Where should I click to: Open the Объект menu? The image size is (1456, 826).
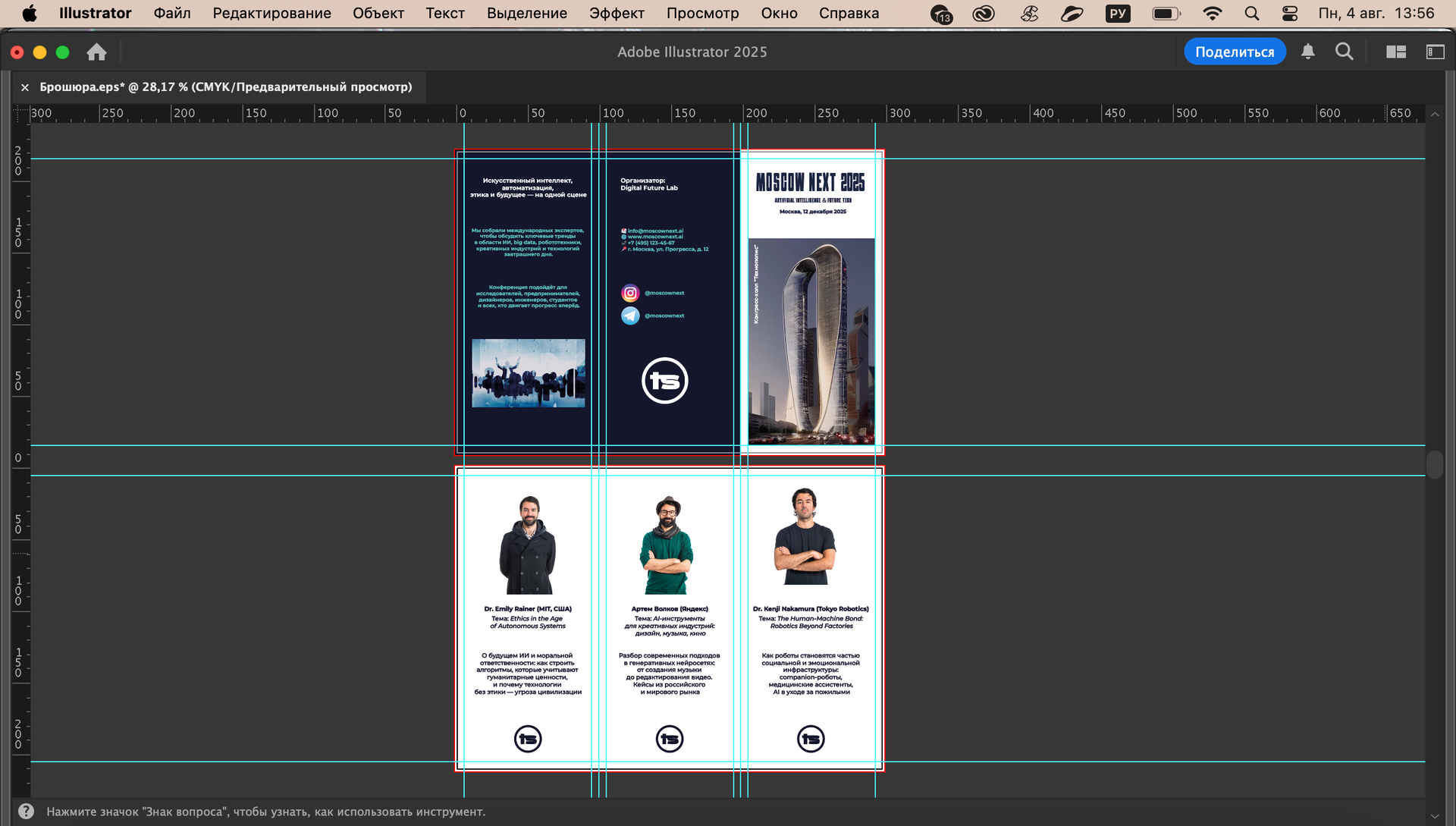click(378, 13)
